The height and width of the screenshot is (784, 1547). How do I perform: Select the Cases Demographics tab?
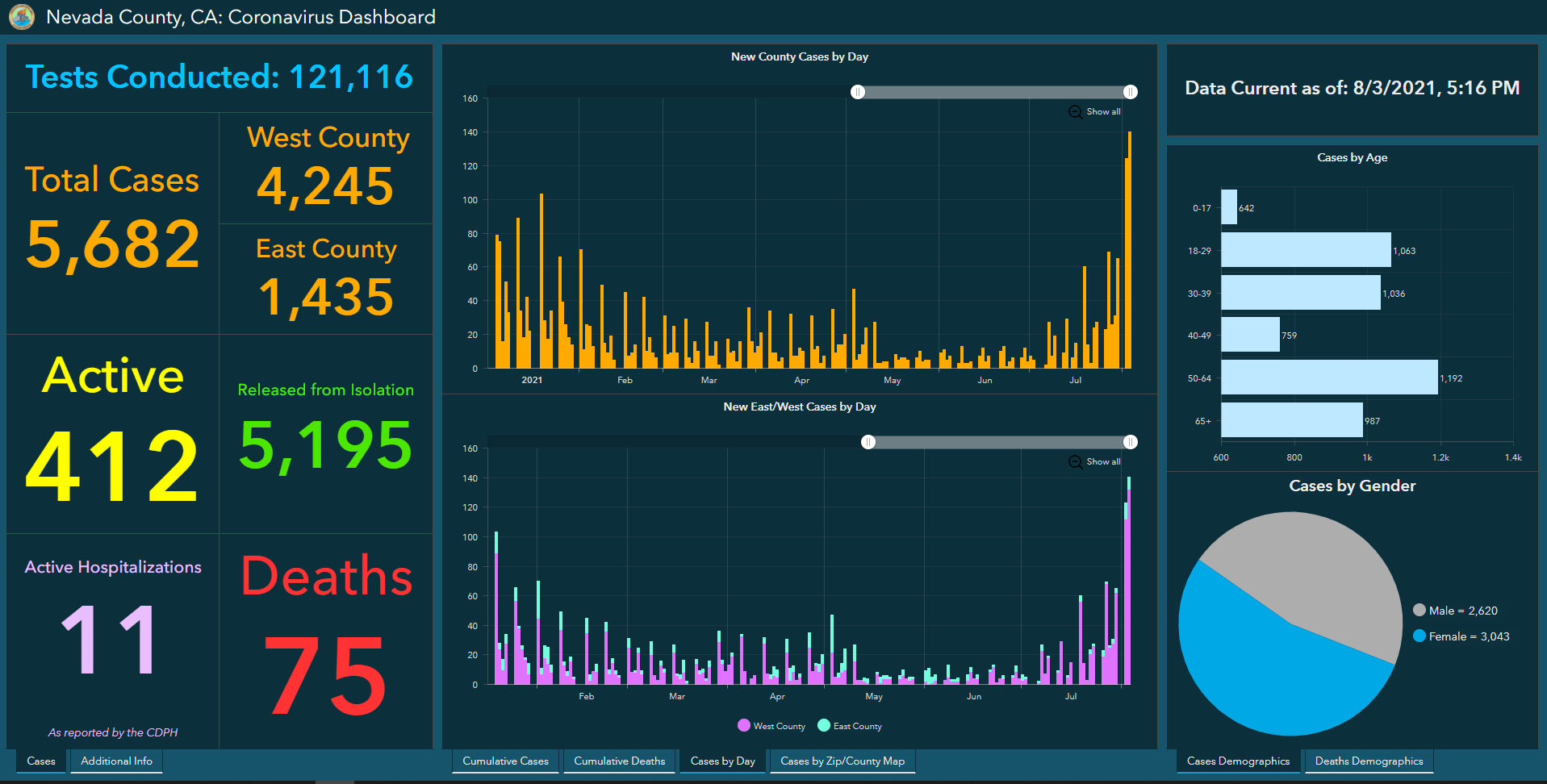1238,761
